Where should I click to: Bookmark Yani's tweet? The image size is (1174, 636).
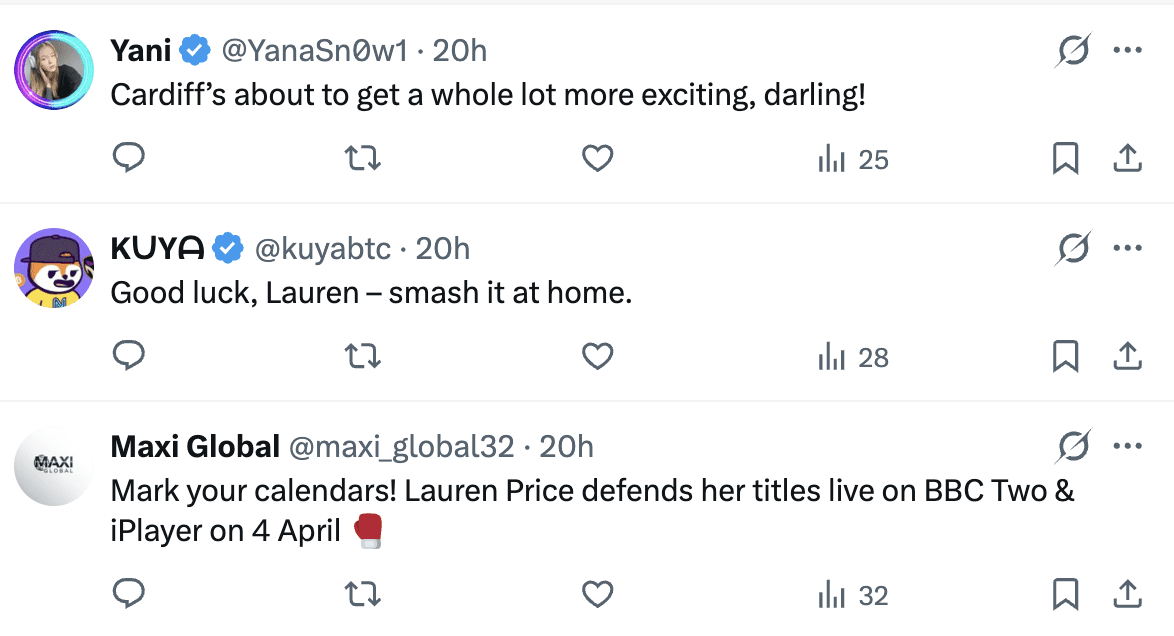coord(1066,158)
